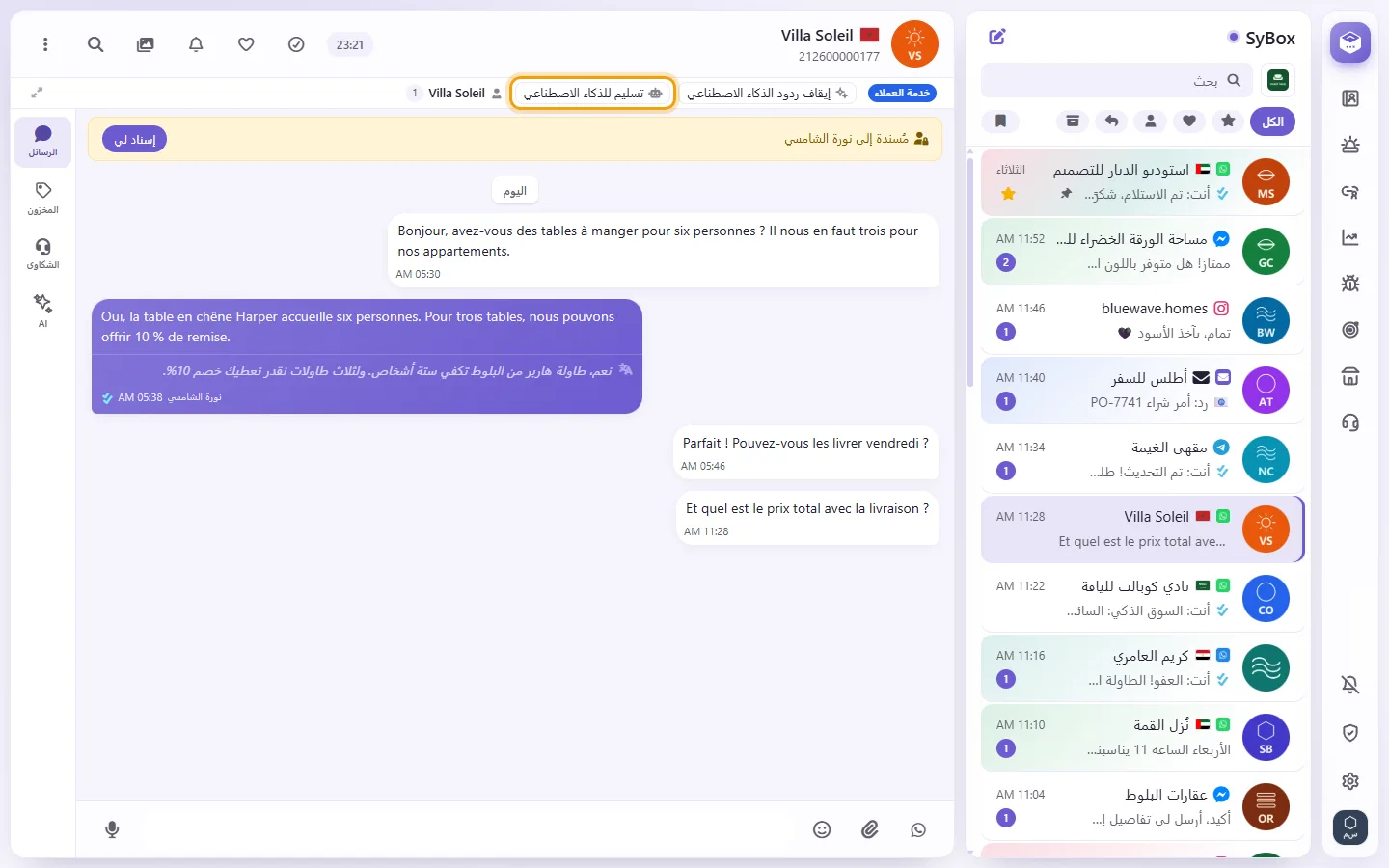Click message 'Parfait ! Pouvez-vous les livrer vendredi ?'

click(805, 452)
